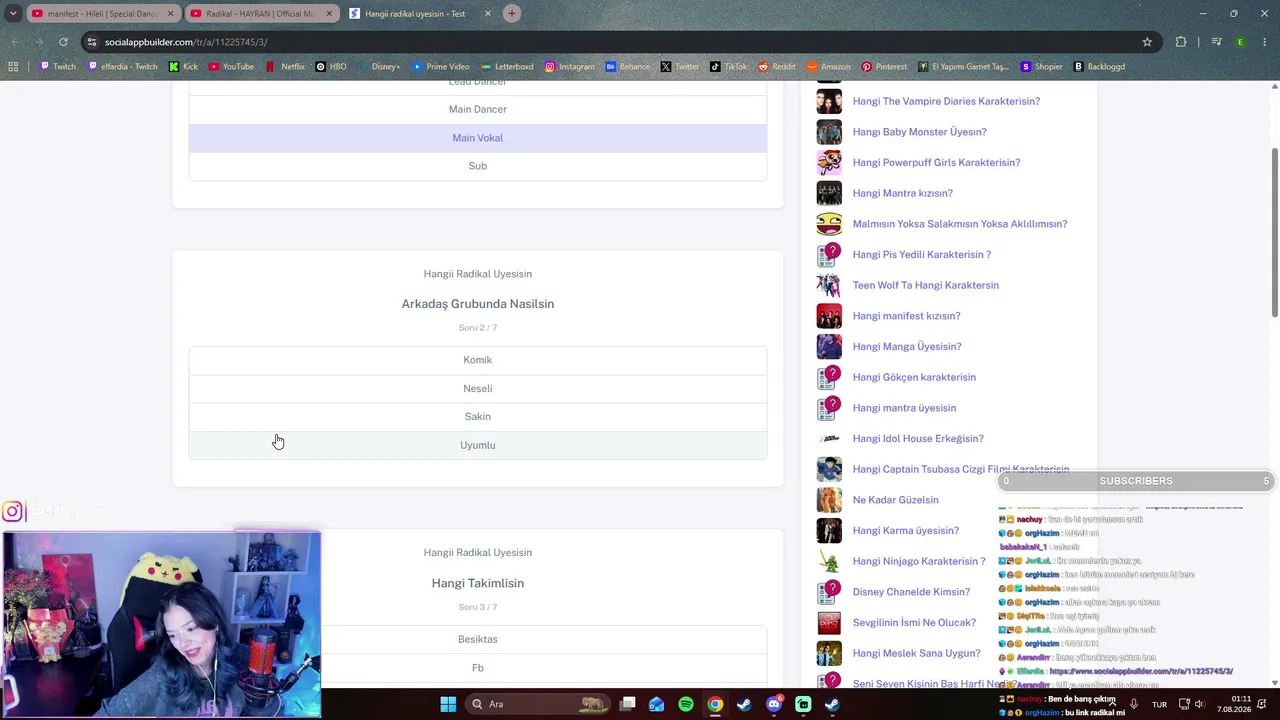Open the Hangi Baby Monster Üyesin test
The height and width of the screenshot is (720, 1280).
pyautogui.click(x=919, y=132)
